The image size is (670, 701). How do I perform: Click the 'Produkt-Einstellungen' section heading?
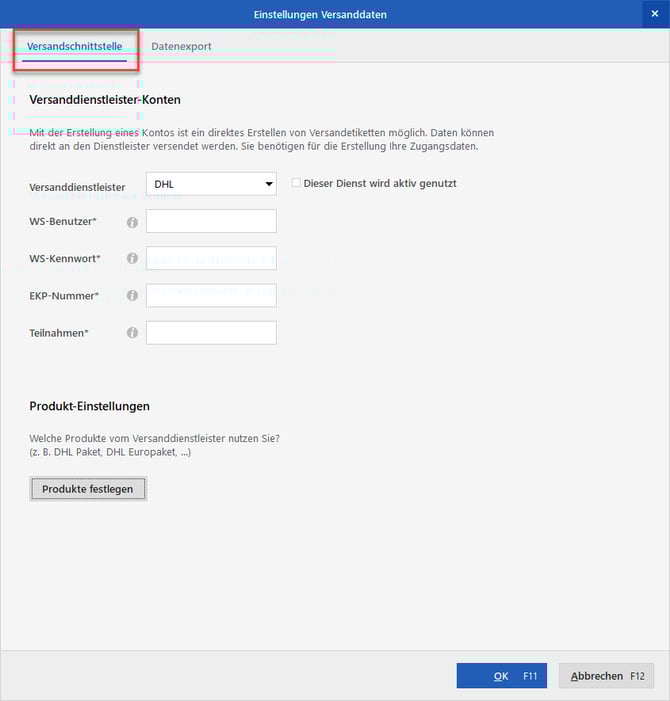tap(90, 406)
